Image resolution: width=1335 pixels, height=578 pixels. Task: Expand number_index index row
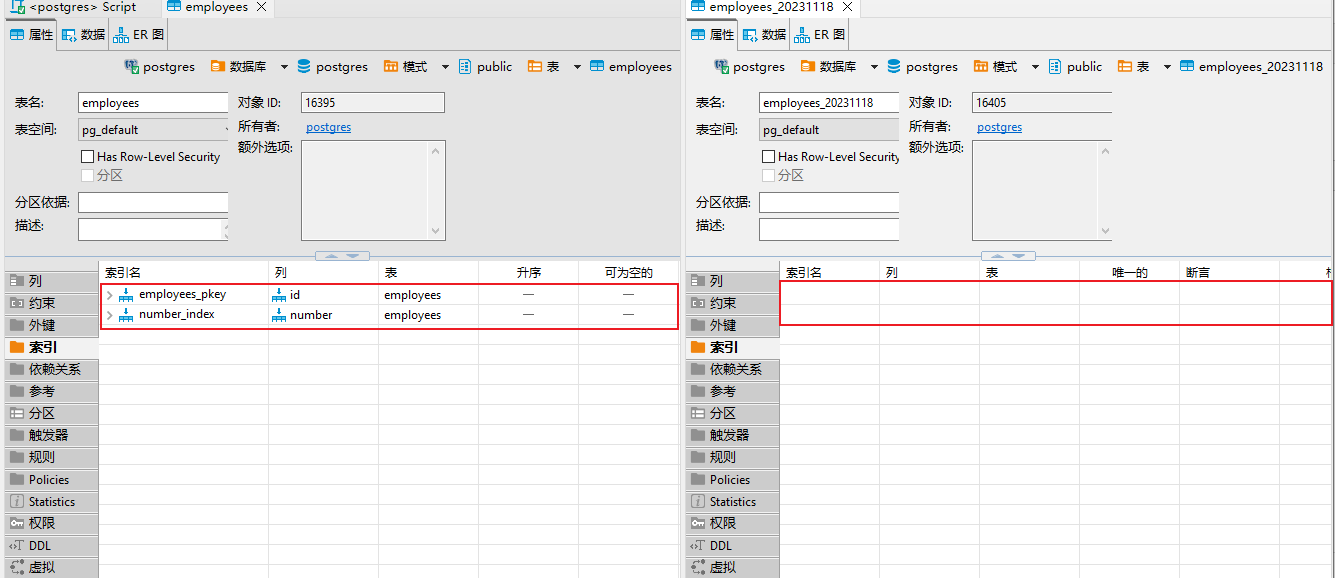coord(110,315)
